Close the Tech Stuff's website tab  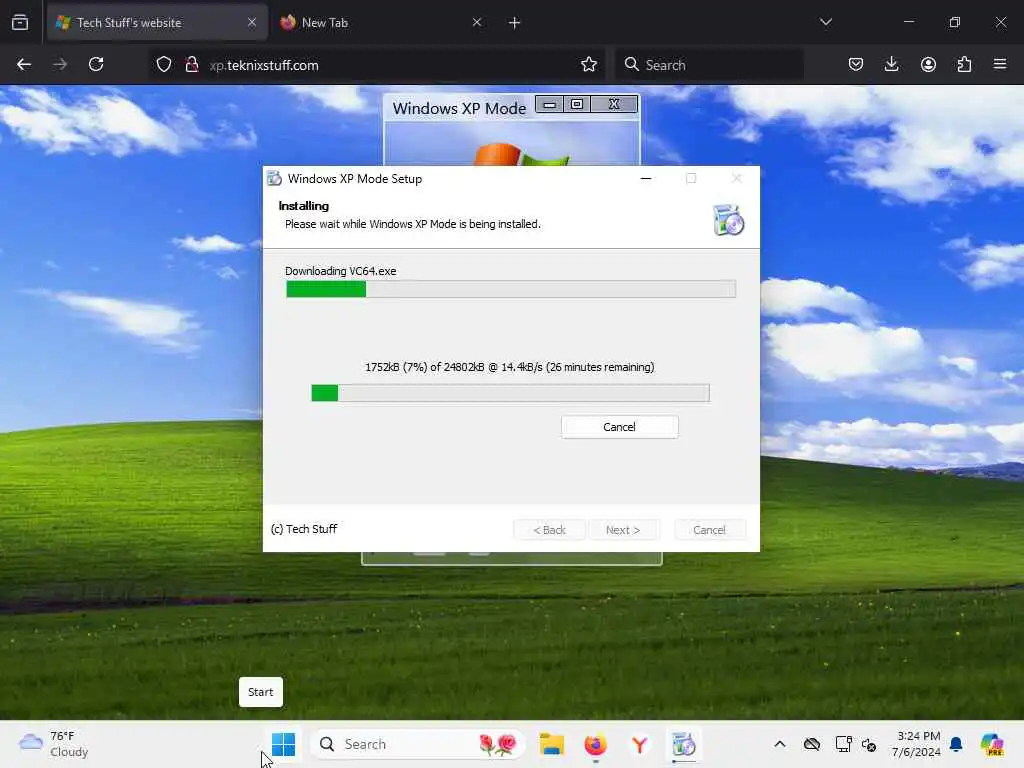(251, 23)
